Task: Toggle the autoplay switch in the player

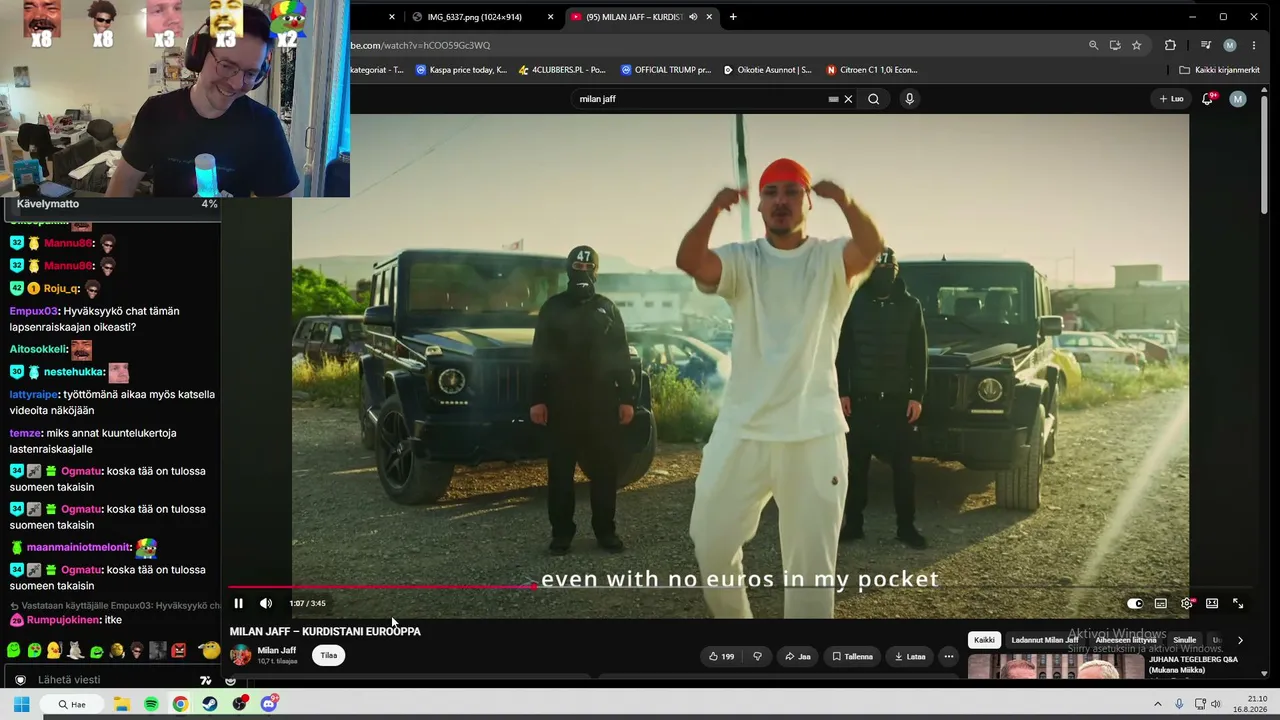Action: click(x=1135, y=603)
